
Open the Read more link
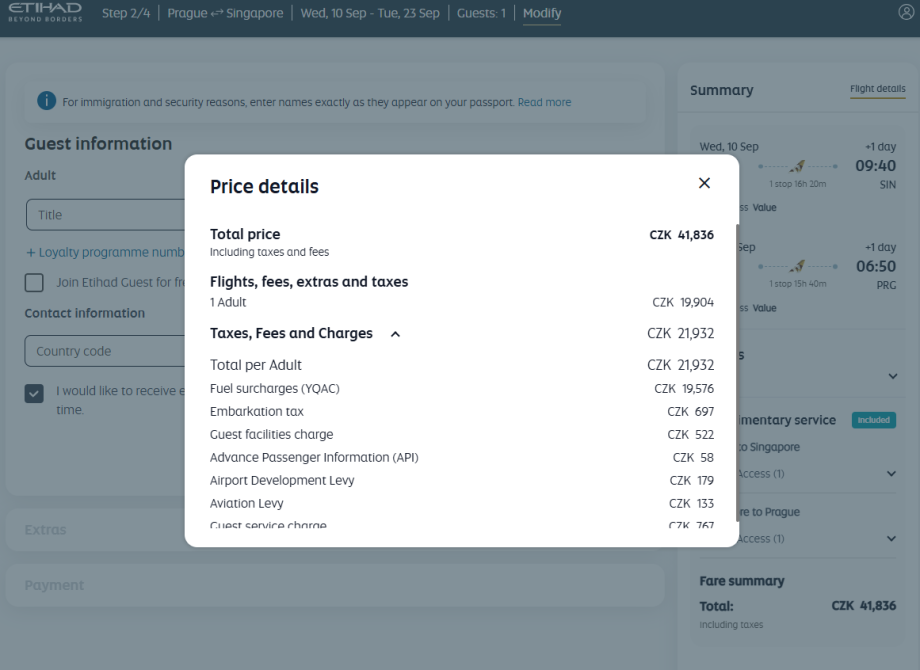tap(544, 102)
